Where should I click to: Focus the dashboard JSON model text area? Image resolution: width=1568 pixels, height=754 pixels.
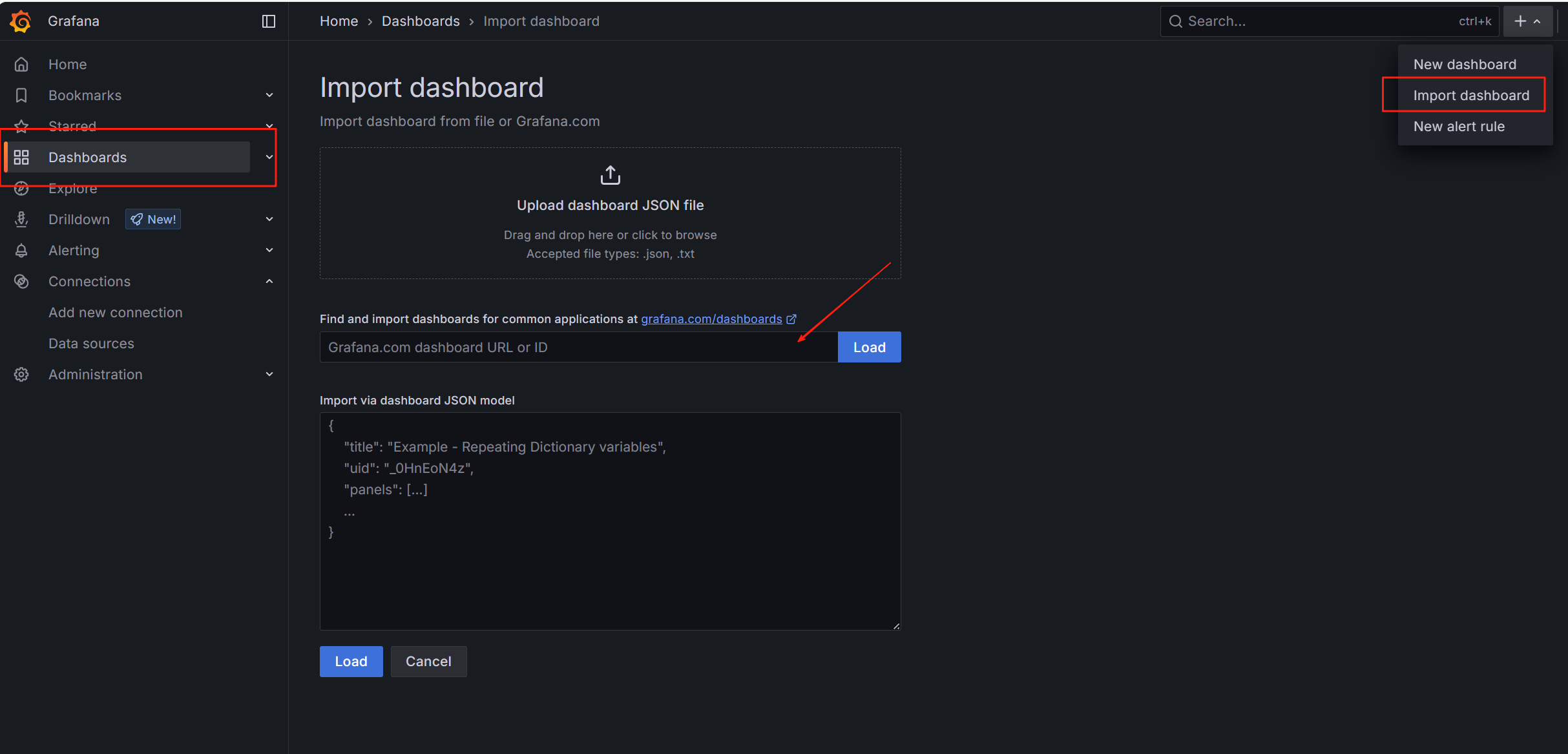(611, 521)
